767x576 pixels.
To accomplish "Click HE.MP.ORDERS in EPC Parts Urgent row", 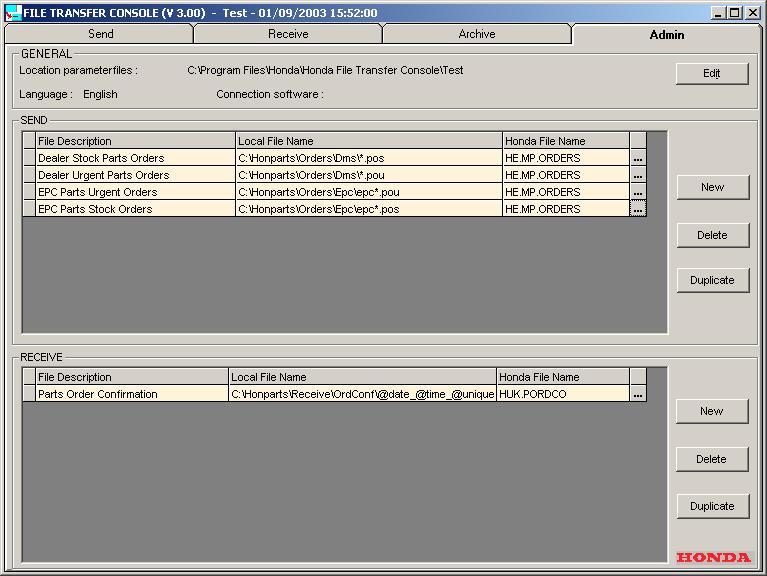I will [x=566, y=192].
